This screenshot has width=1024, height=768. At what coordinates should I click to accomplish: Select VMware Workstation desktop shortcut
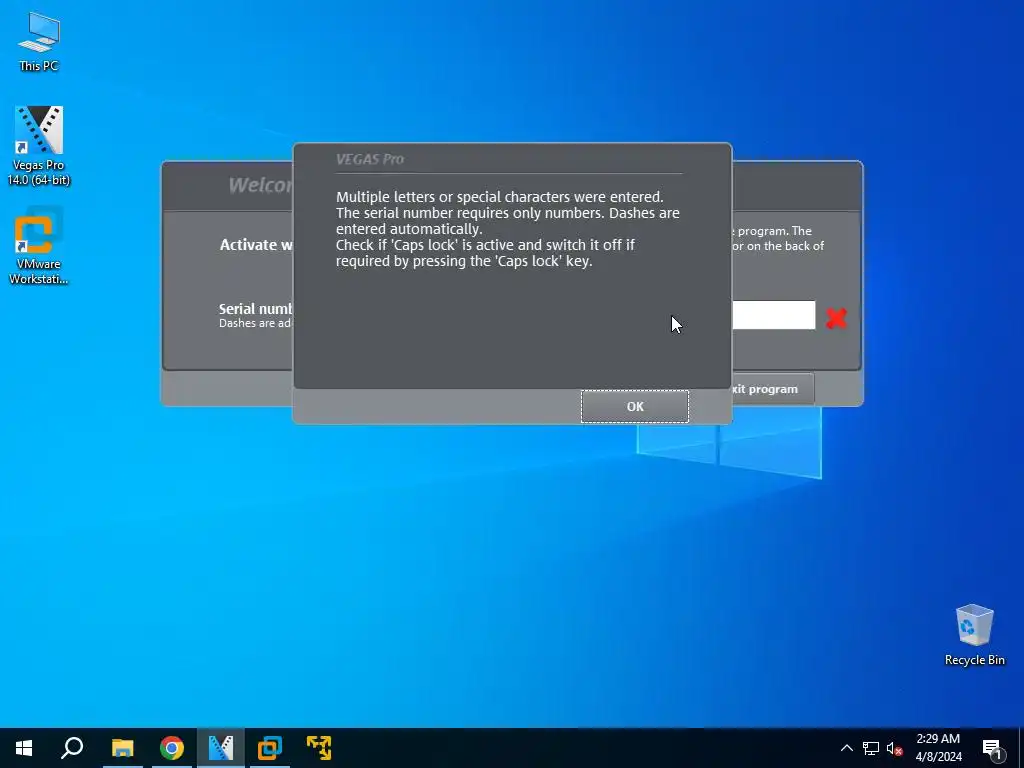(x=39, y=246)
